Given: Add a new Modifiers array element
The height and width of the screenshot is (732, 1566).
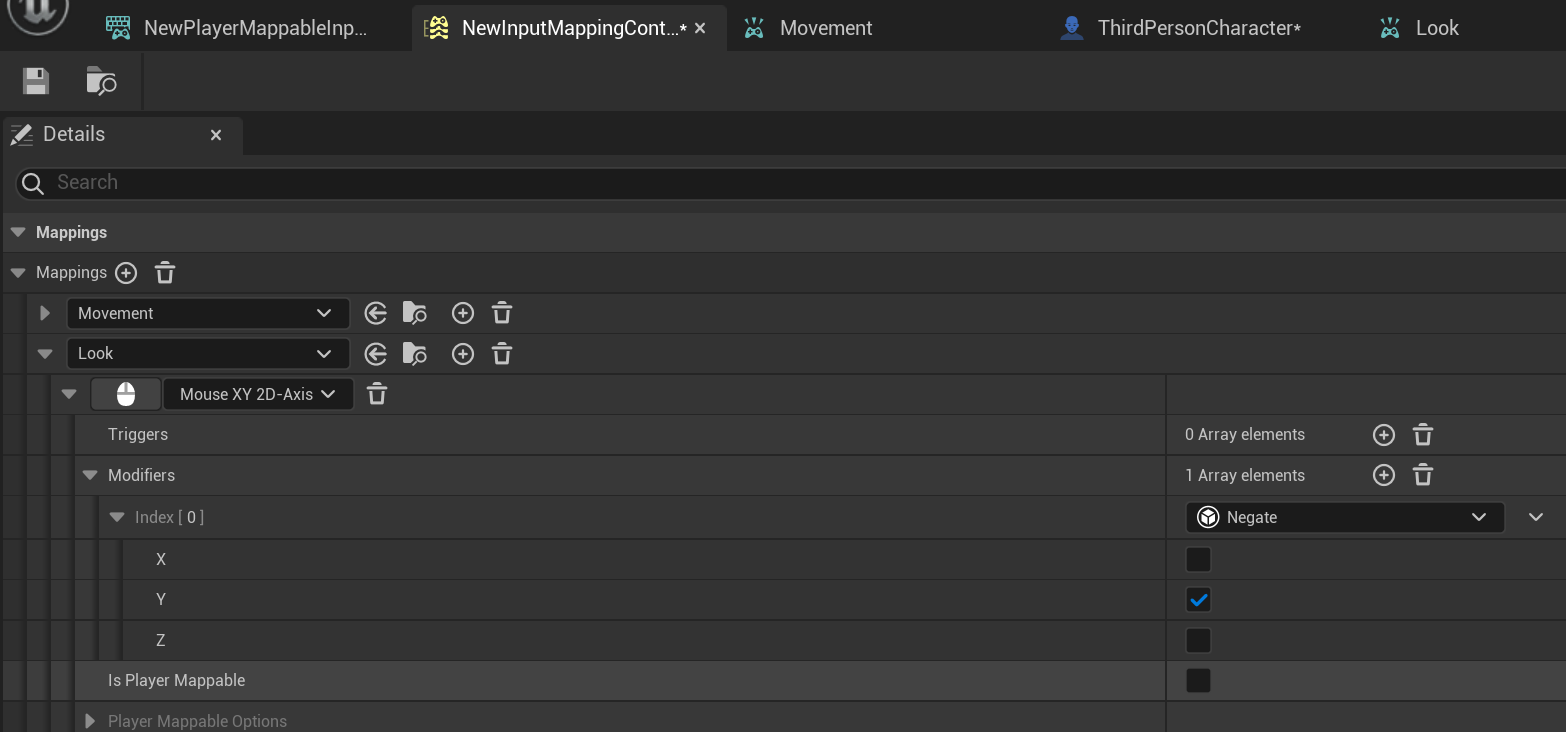Looking at the screenshot, I should tap(1384, 475).
